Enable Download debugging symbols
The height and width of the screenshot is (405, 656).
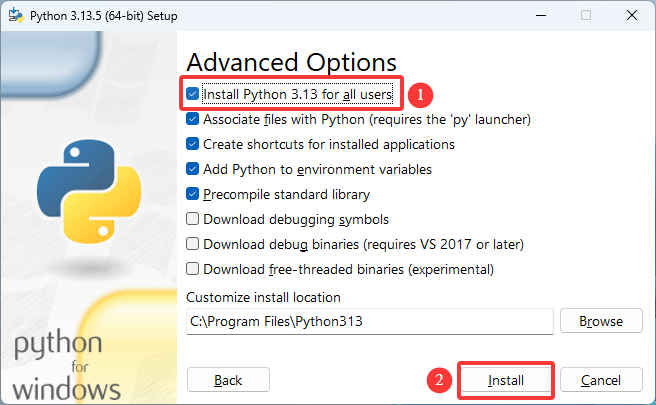coord(192,219)
